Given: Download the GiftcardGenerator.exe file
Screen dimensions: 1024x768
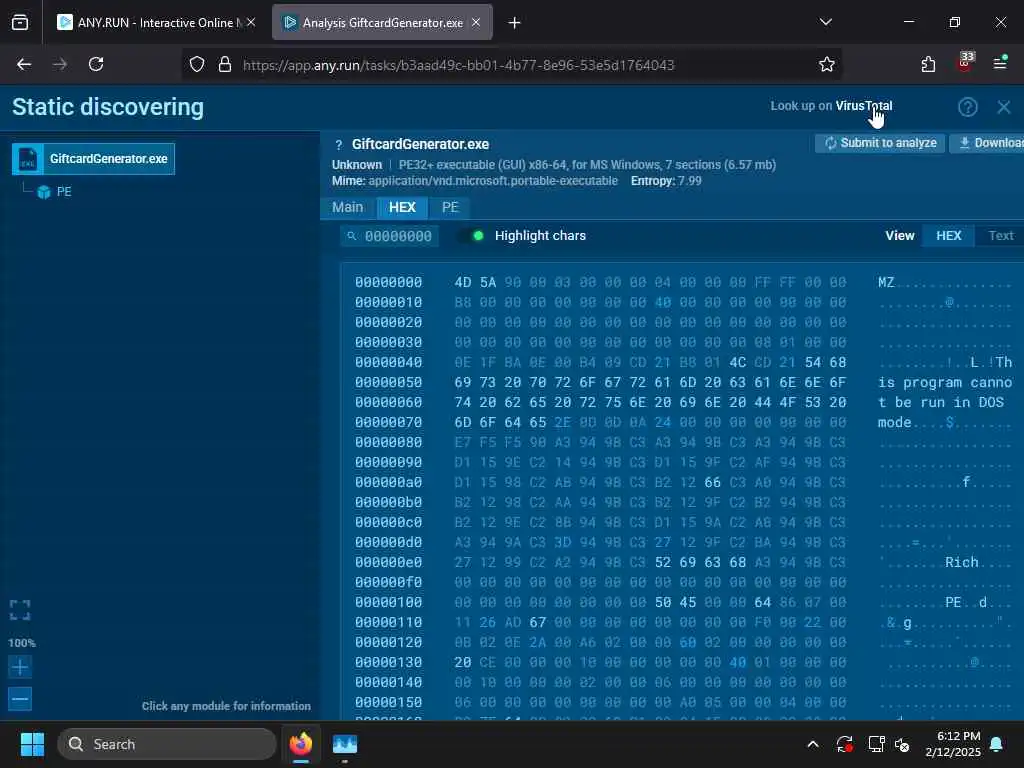Looking at the screenshot, I should point(989,143).
